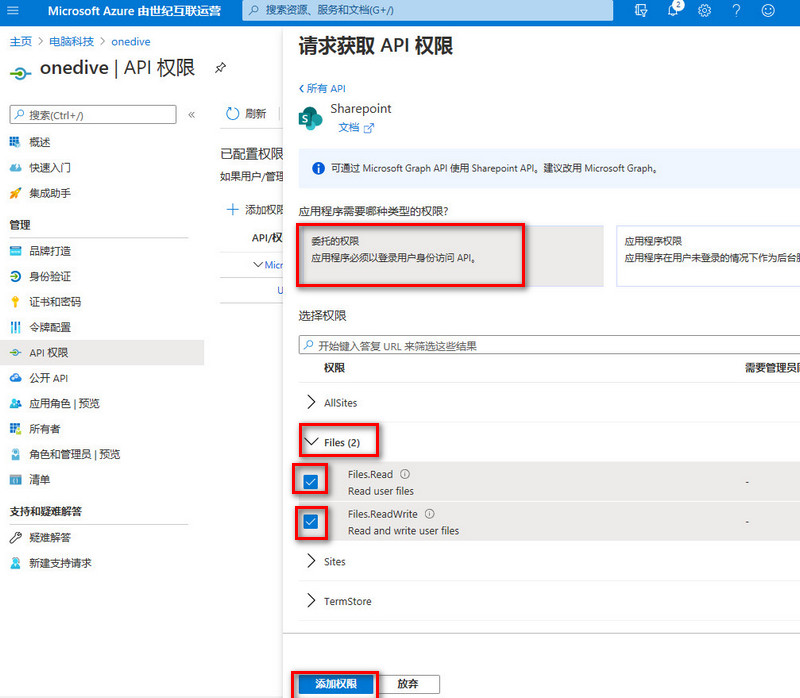Screen dimensions: 800x698
Task: Click the 权限 column header
Action: [334, 368]
